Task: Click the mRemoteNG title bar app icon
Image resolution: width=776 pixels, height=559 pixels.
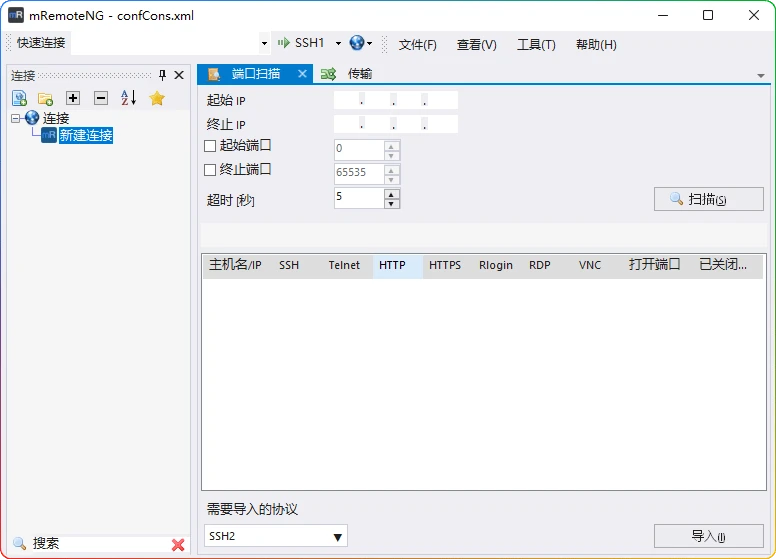Action: coord(16,15)
